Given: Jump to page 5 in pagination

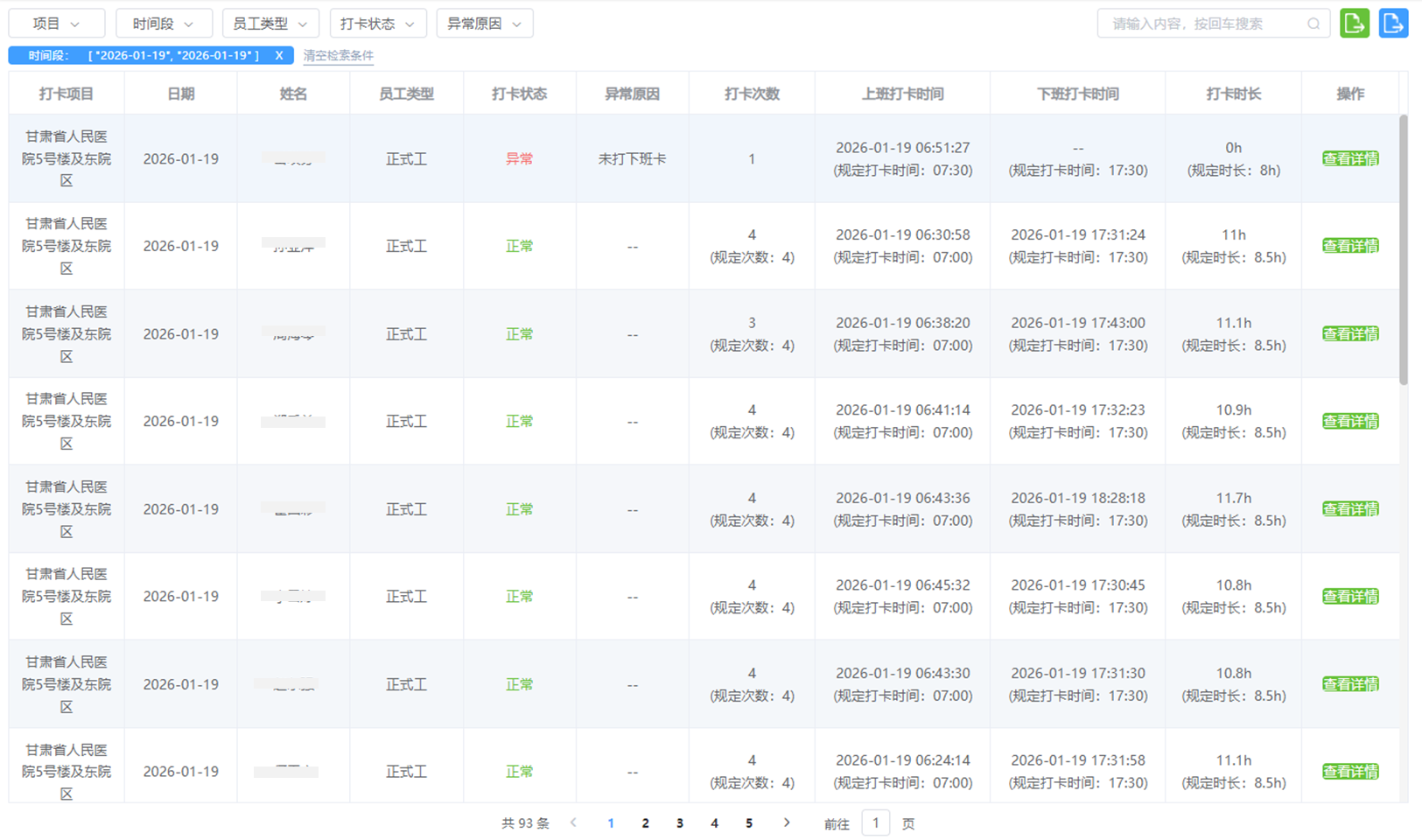Looking at the screenshot, I should click(x=748, y=823).
